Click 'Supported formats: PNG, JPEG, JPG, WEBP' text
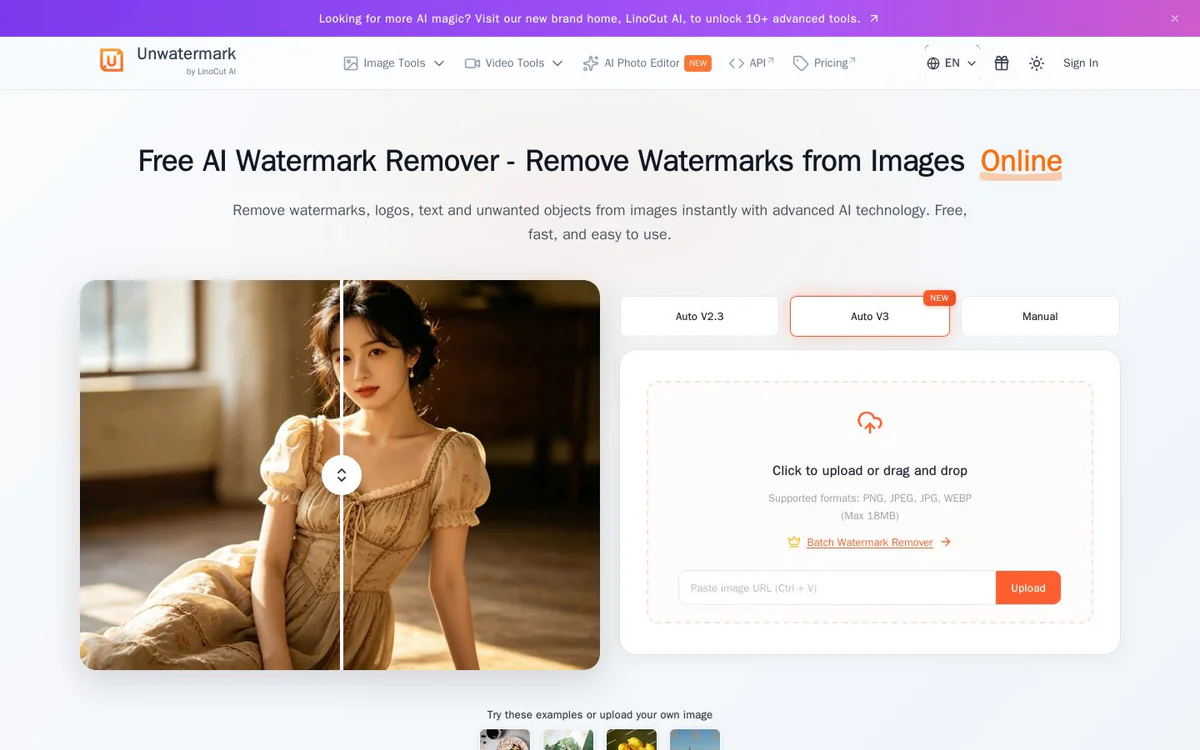 [870, 498]
